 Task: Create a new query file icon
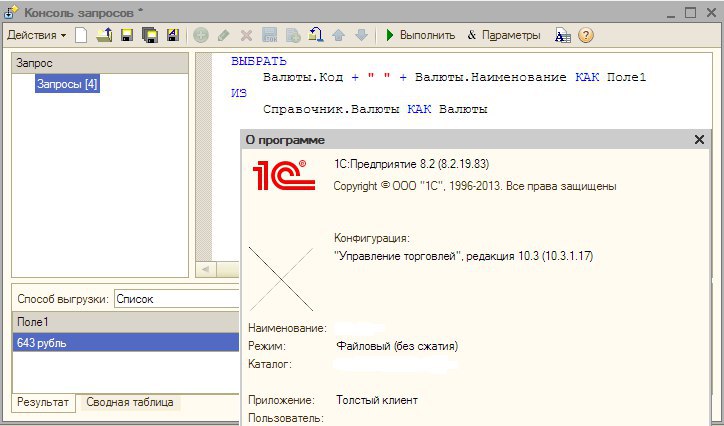point(81,35)
